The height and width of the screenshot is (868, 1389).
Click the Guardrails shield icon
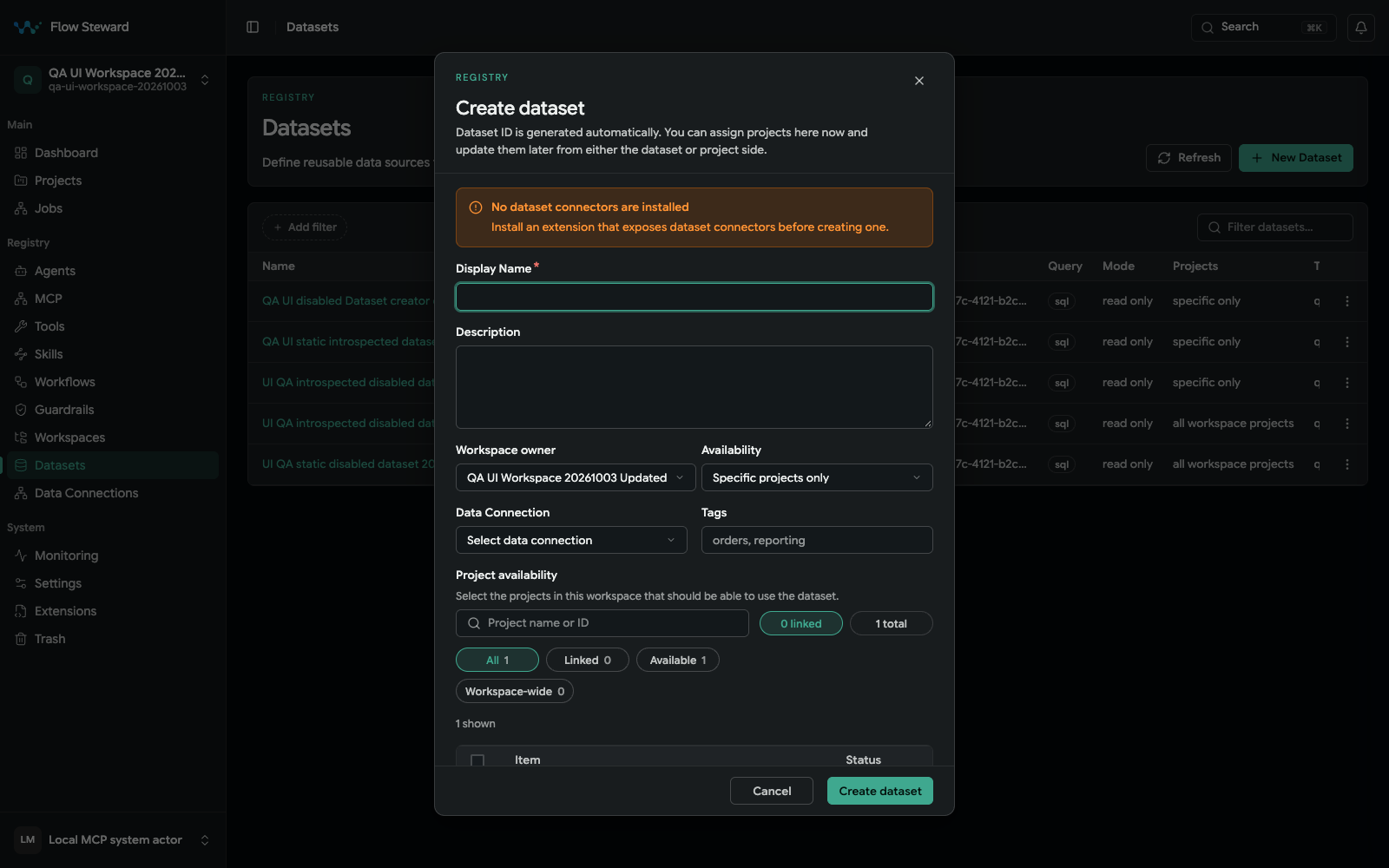(x=21, y=410)
